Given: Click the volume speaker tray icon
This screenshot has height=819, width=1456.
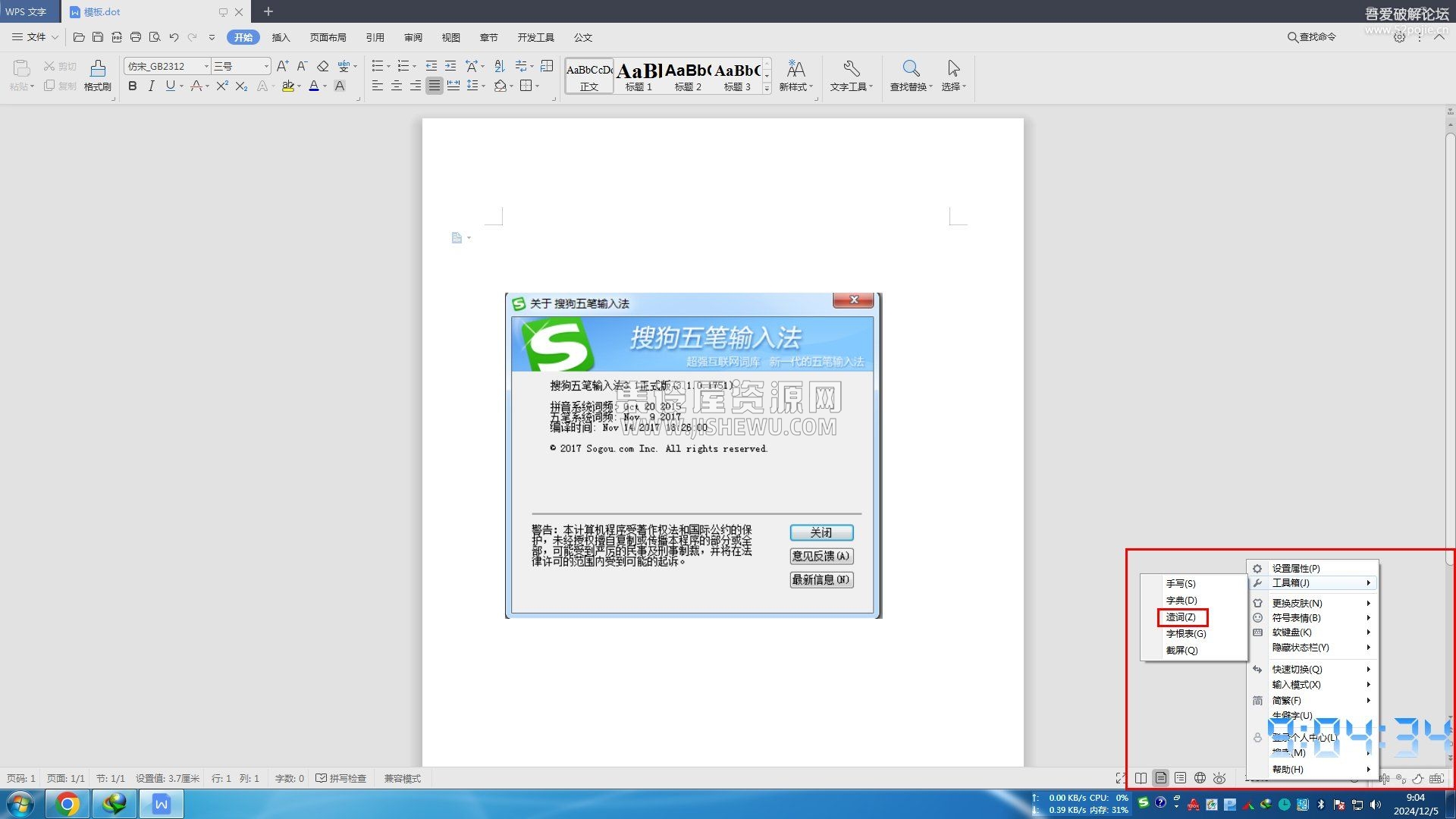Looking at the screenshot, I should point(1376,805).
